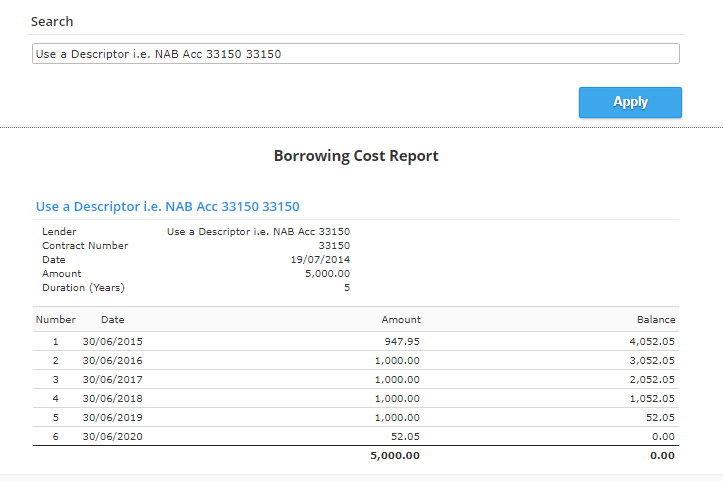Click the Borrowing Cost Report heading

[x=356, y=156]
